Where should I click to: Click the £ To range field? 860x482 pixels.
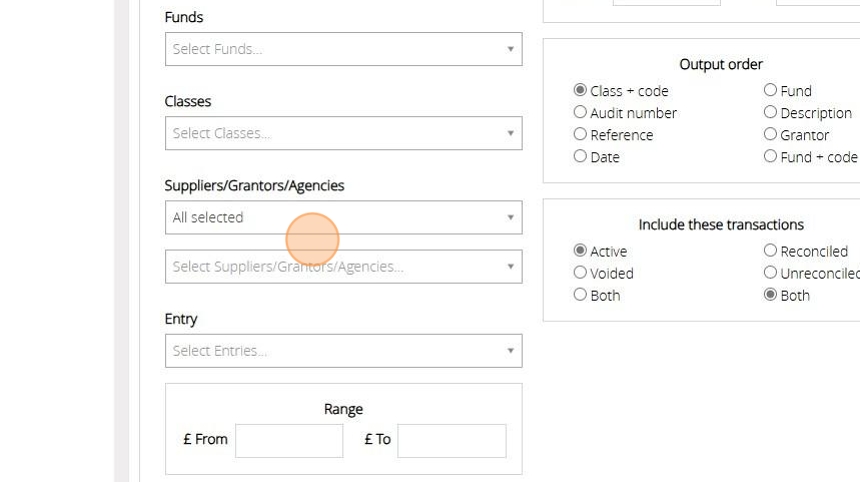[452, 441]
